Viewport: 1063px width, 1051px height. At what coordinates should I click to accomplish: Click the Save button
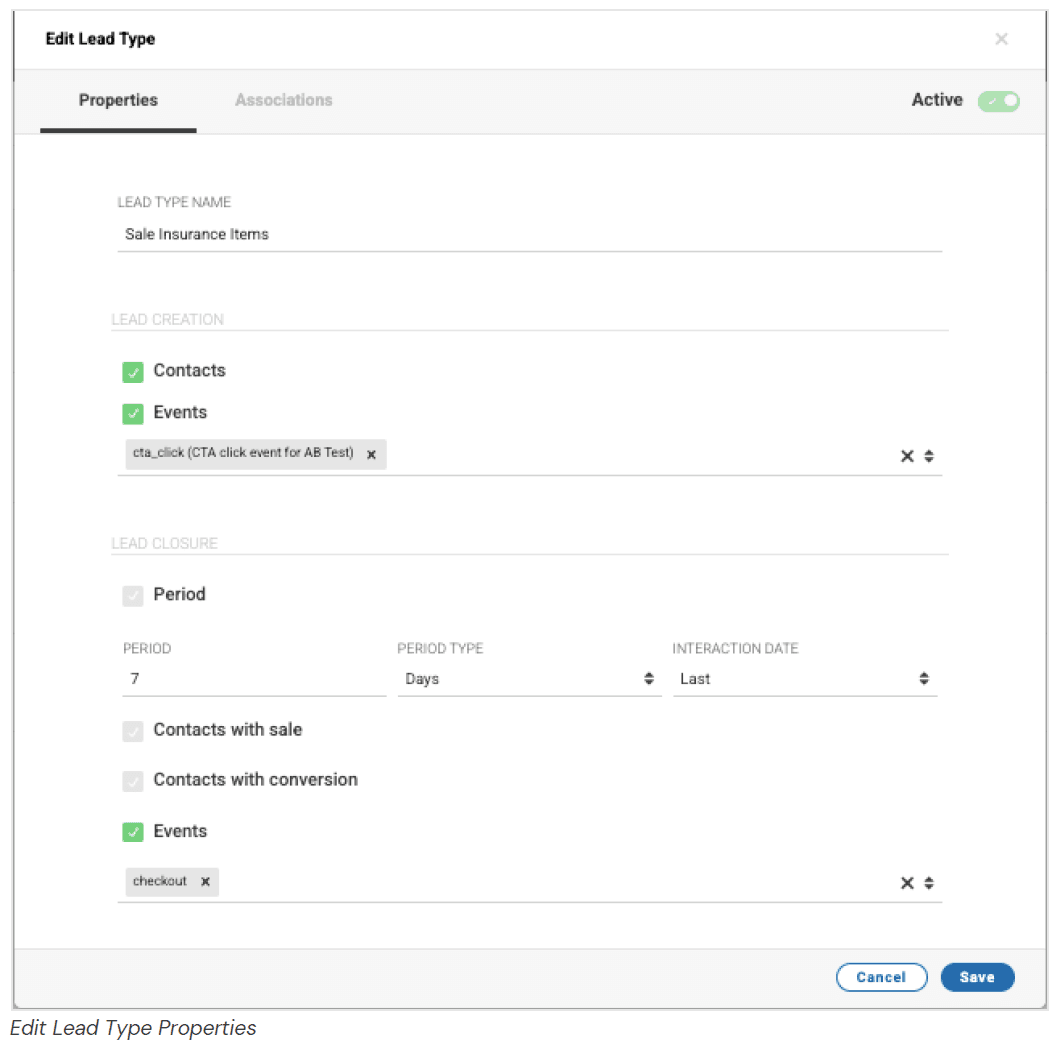click(977, 977)
